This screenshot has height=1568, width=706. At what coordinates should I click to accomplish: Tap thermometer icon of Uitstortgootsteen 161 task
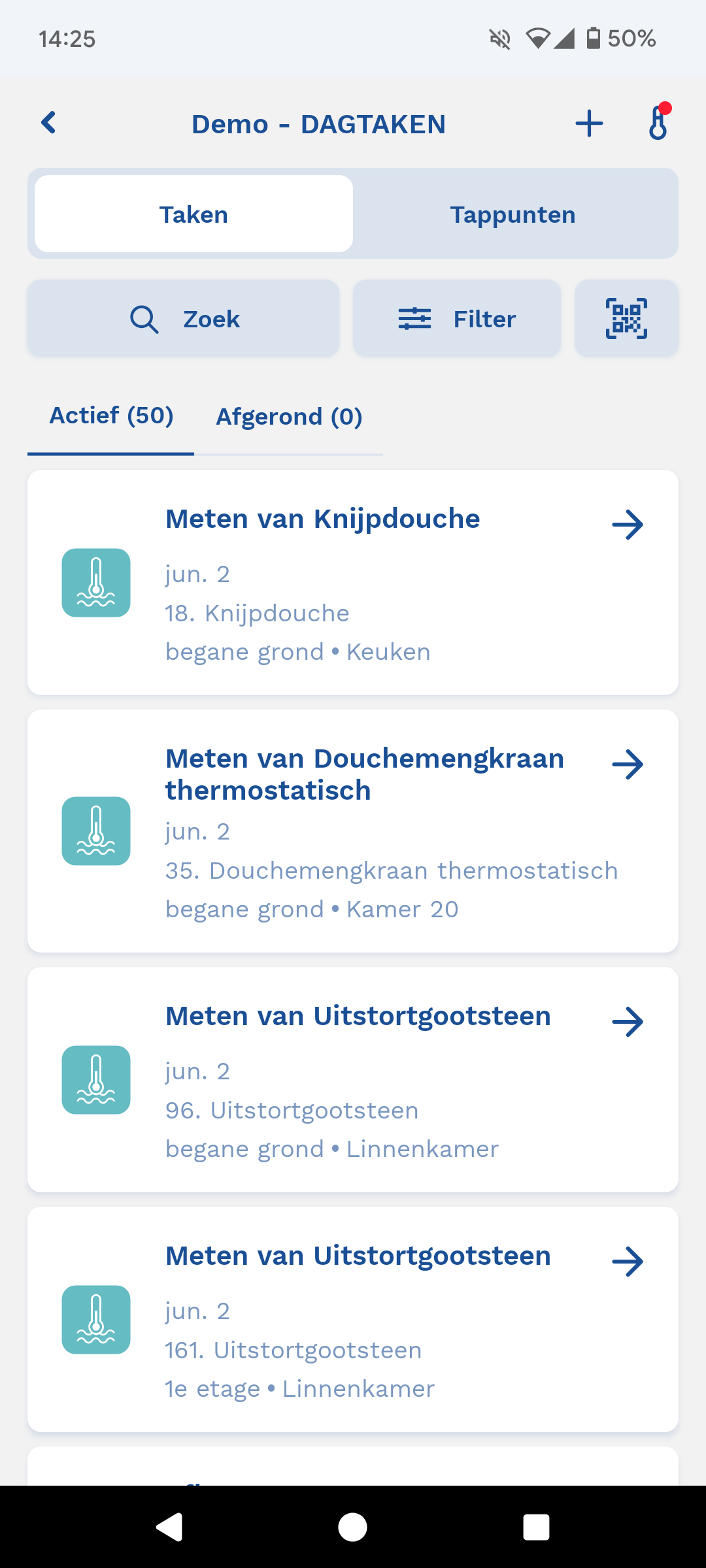click(96, 1320)
